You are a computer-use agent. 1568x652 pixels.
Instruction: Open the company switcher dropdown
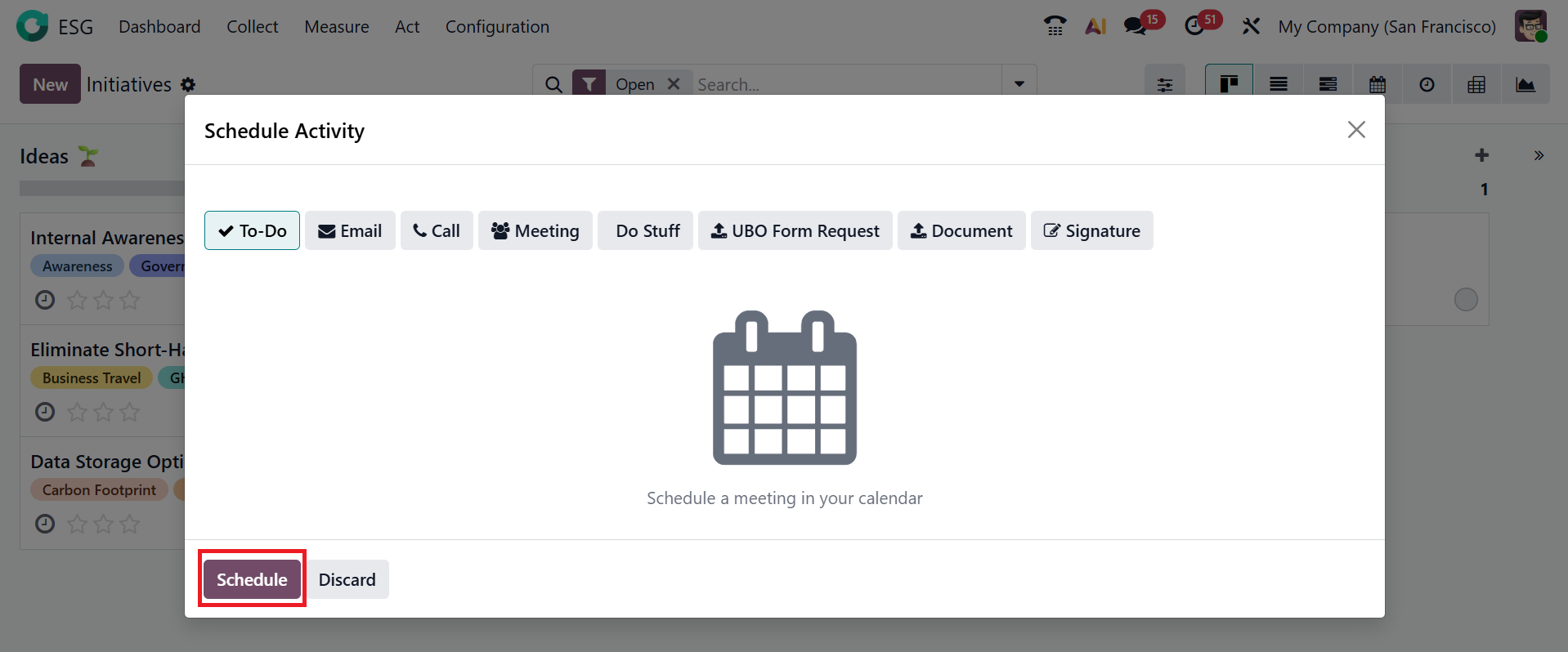click(1387, 26)
